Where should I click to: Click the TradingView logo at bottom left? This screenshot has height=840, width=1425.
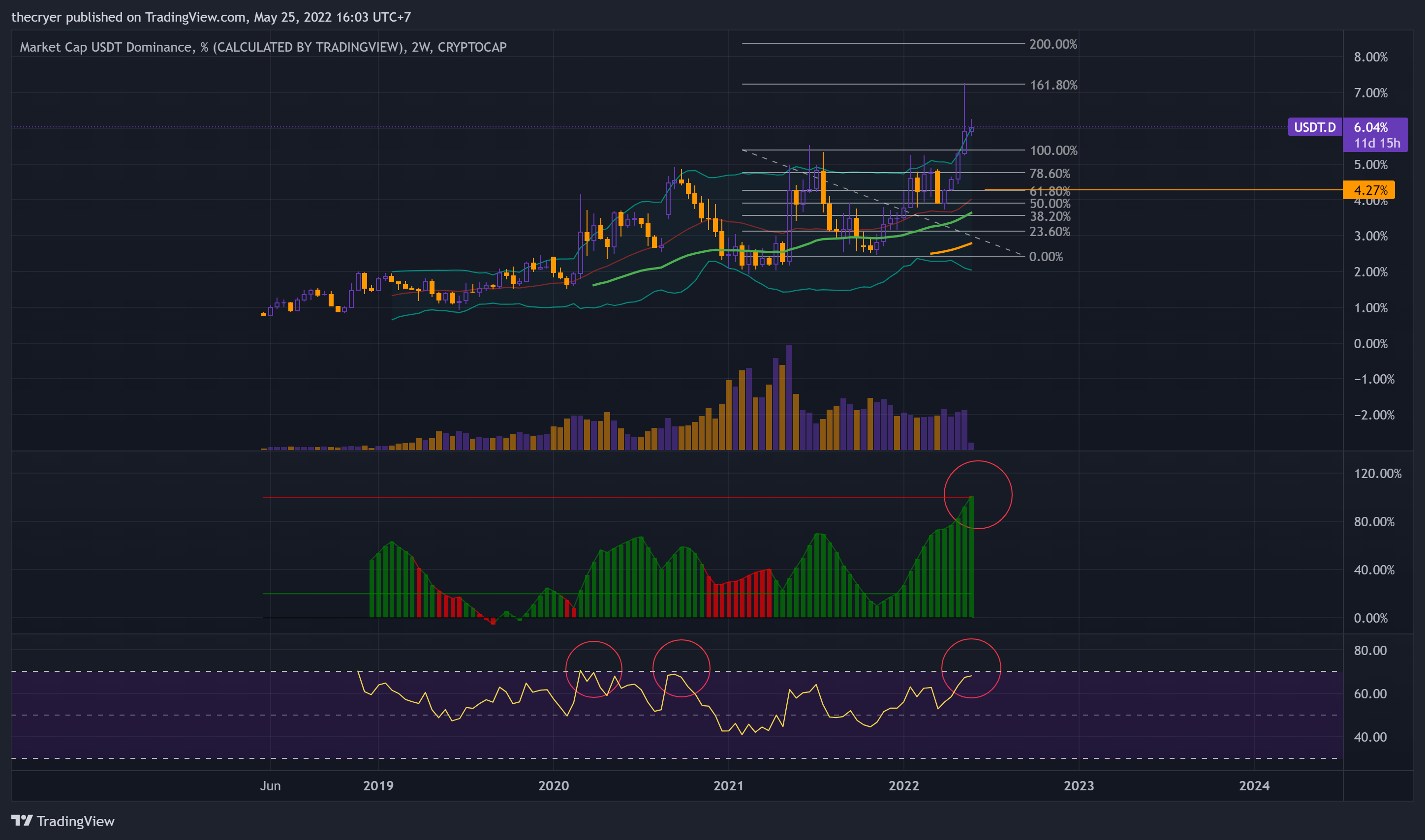tap(63, 821)
